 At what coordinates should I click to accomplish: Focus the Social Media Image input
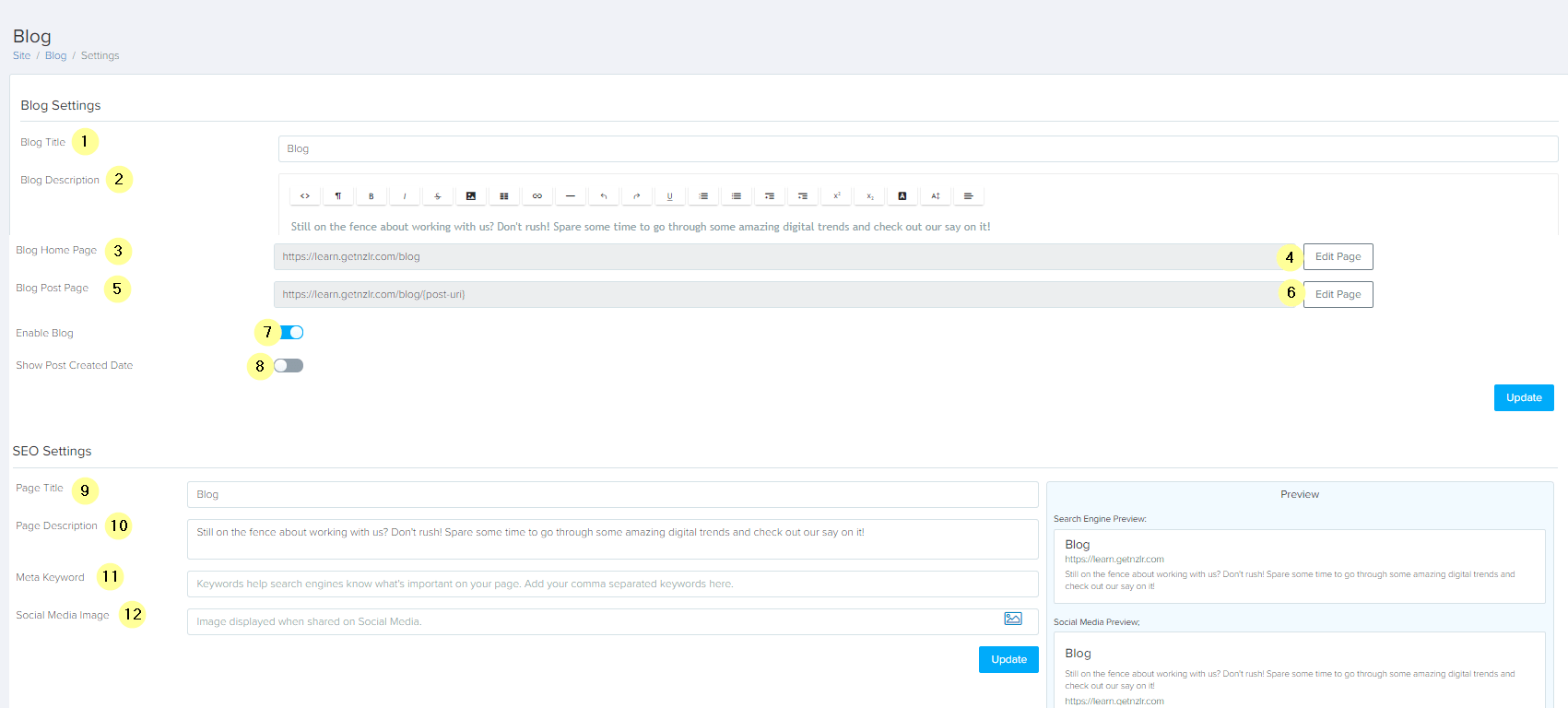point(613,621)
